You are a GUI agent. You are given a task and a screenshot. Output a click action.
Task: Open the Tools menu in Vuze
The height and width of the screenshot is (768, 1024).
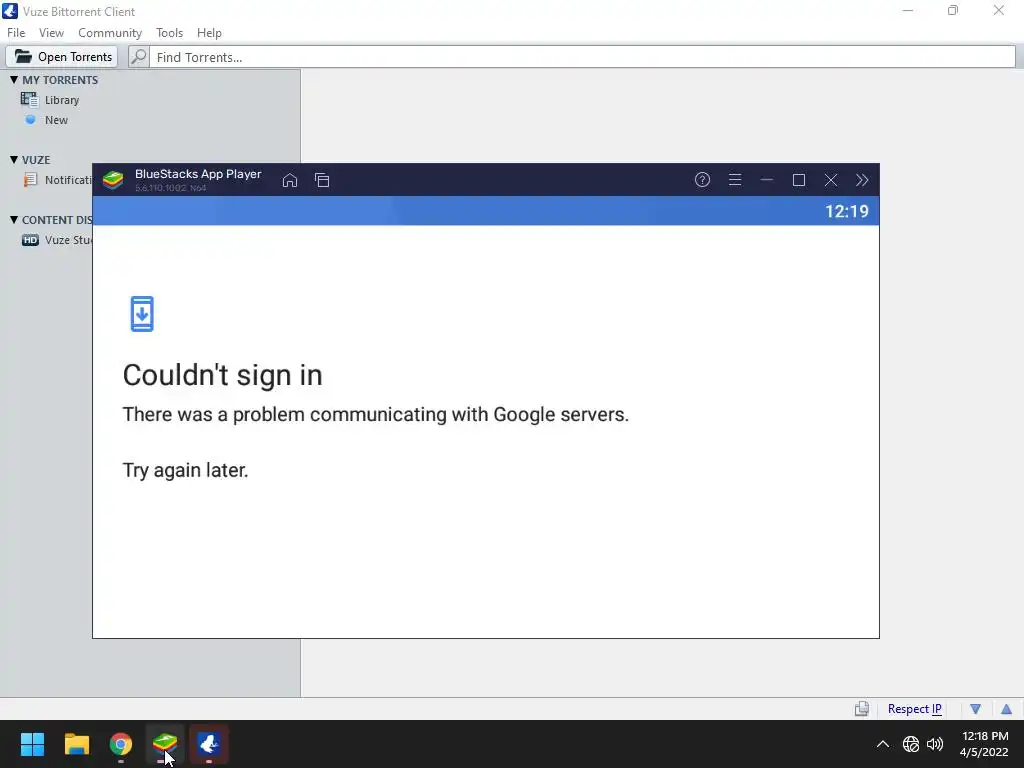click(x=169, y=33)
